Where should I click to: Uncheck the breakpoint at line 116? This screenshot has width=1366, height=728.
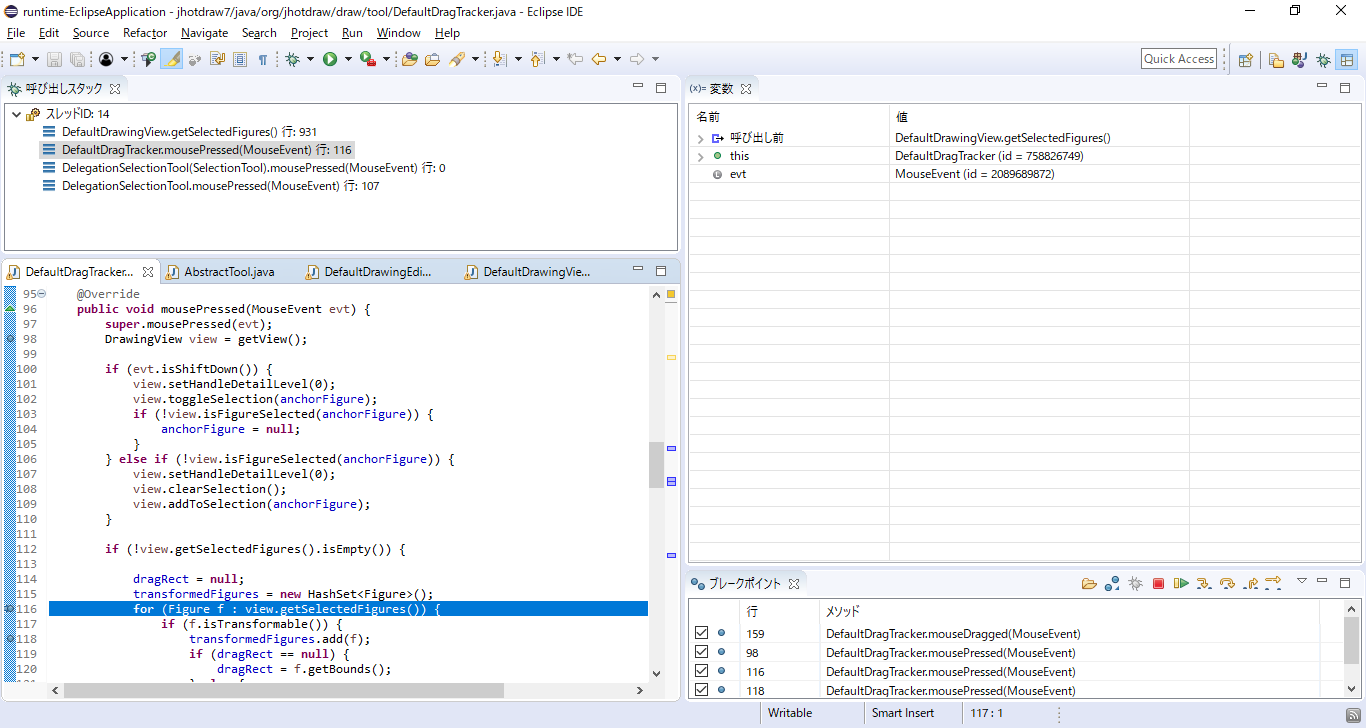point(701,671)
